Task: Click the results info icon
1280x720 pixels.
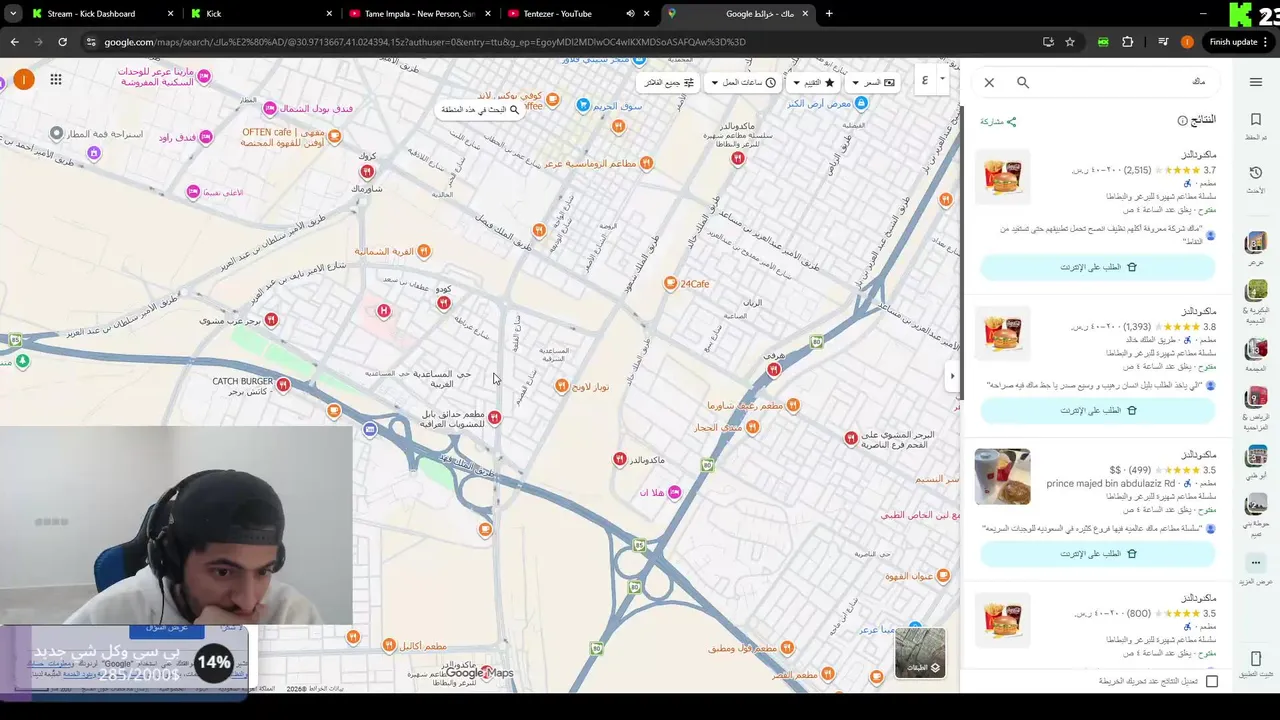Action: coord(1182,121)
